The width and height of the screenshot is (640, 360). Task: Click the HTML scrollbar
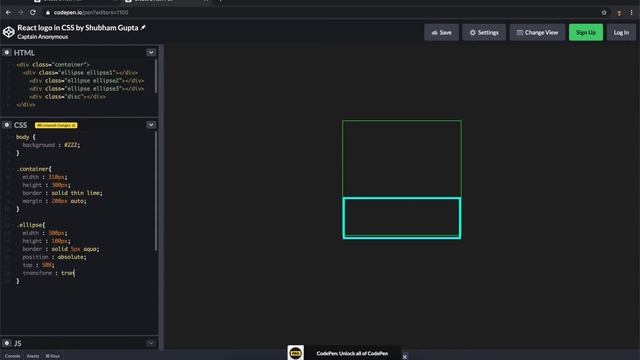(x=156, y=76)
